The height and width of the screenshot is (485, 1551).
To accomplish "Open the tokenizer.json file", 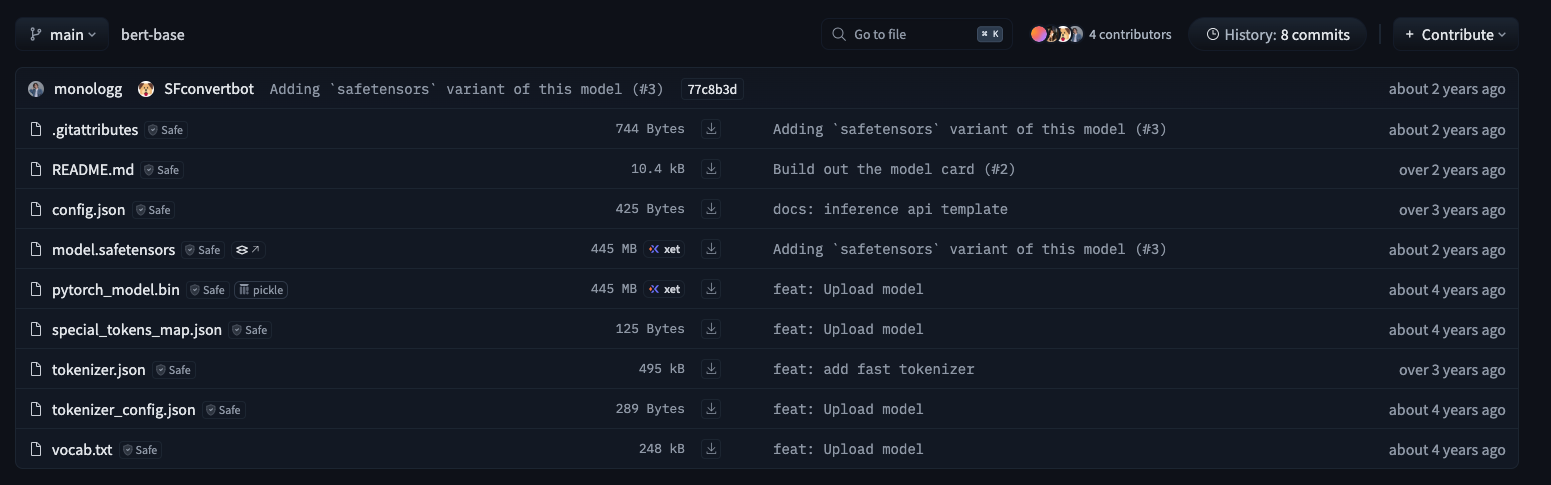I will pos(99,369).
